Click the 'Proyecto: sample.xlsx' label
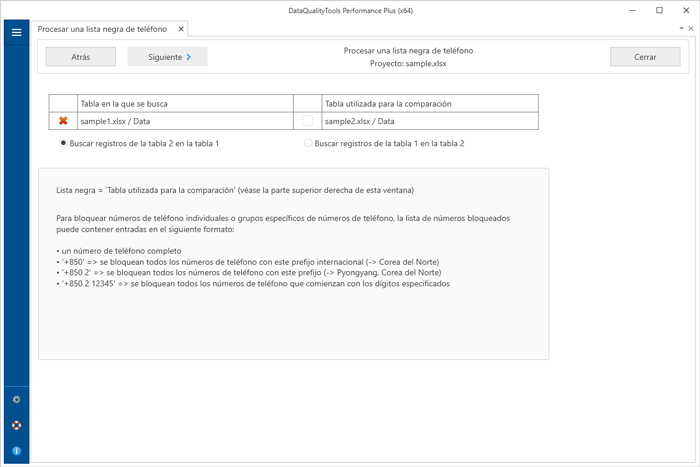The image size is (700, 467). pyautogui.click(x=408, y=63)
